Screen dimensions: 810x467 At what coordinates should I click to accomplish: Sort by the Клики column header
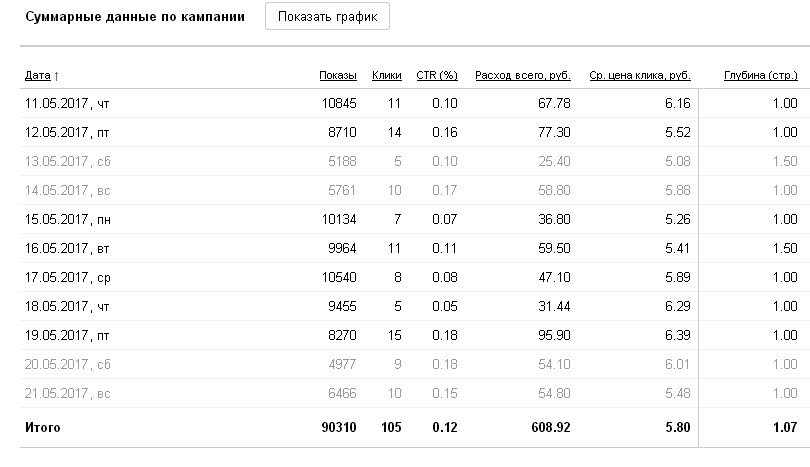tap(386, 75)
